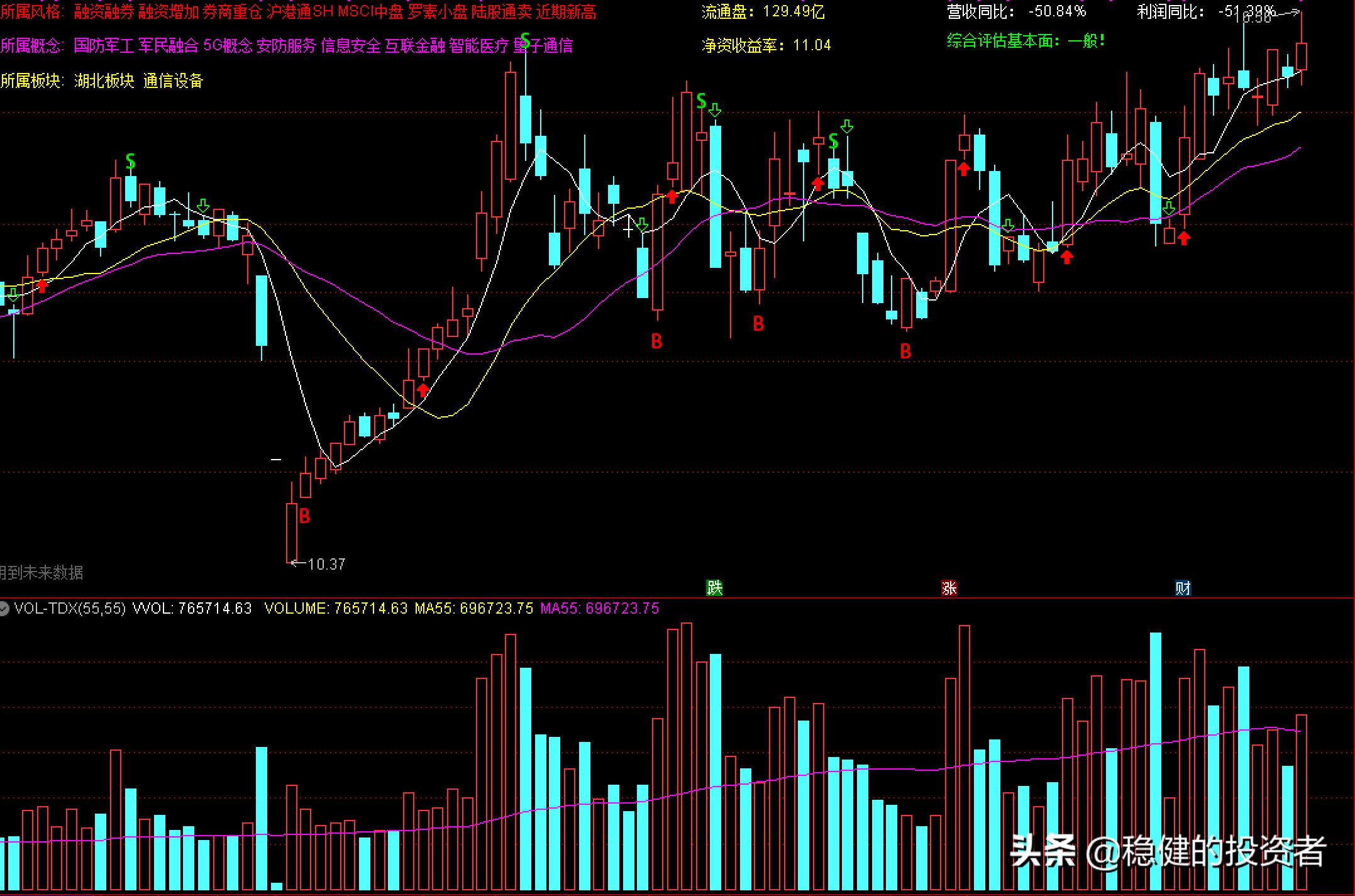
Task: Select the 10.37 lowest price label
Action: point(326,564)
